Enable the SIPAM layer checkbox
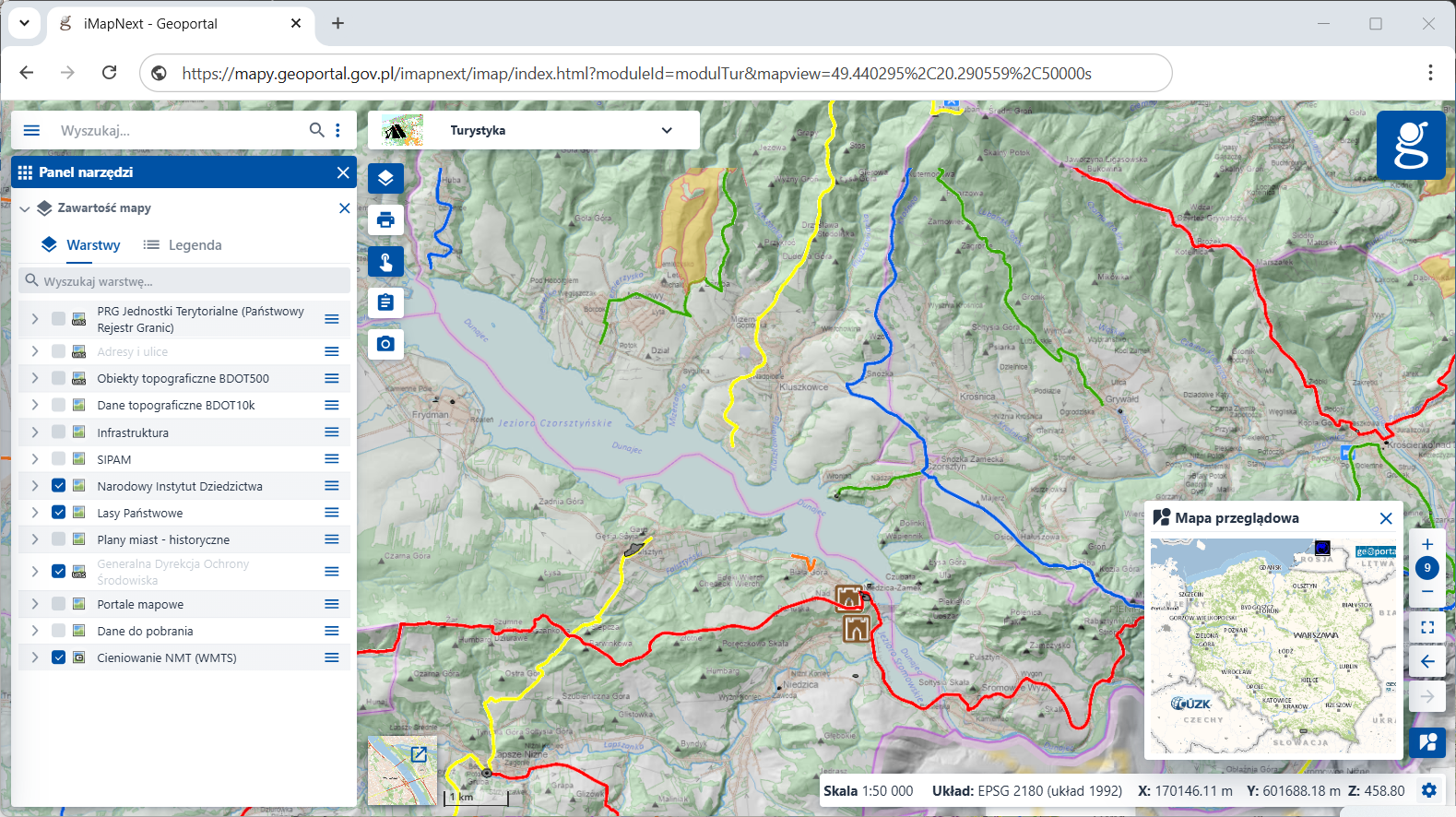Screen dimensions: 1456x817 (x=58, y=459)
